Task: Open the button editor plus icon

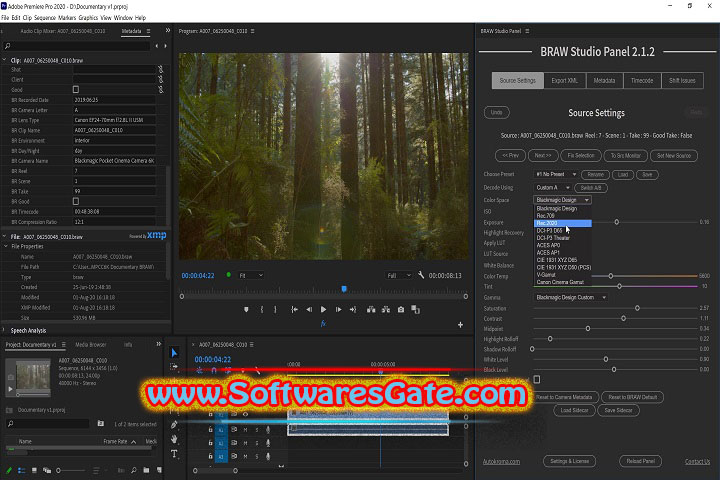Action: 460,325
